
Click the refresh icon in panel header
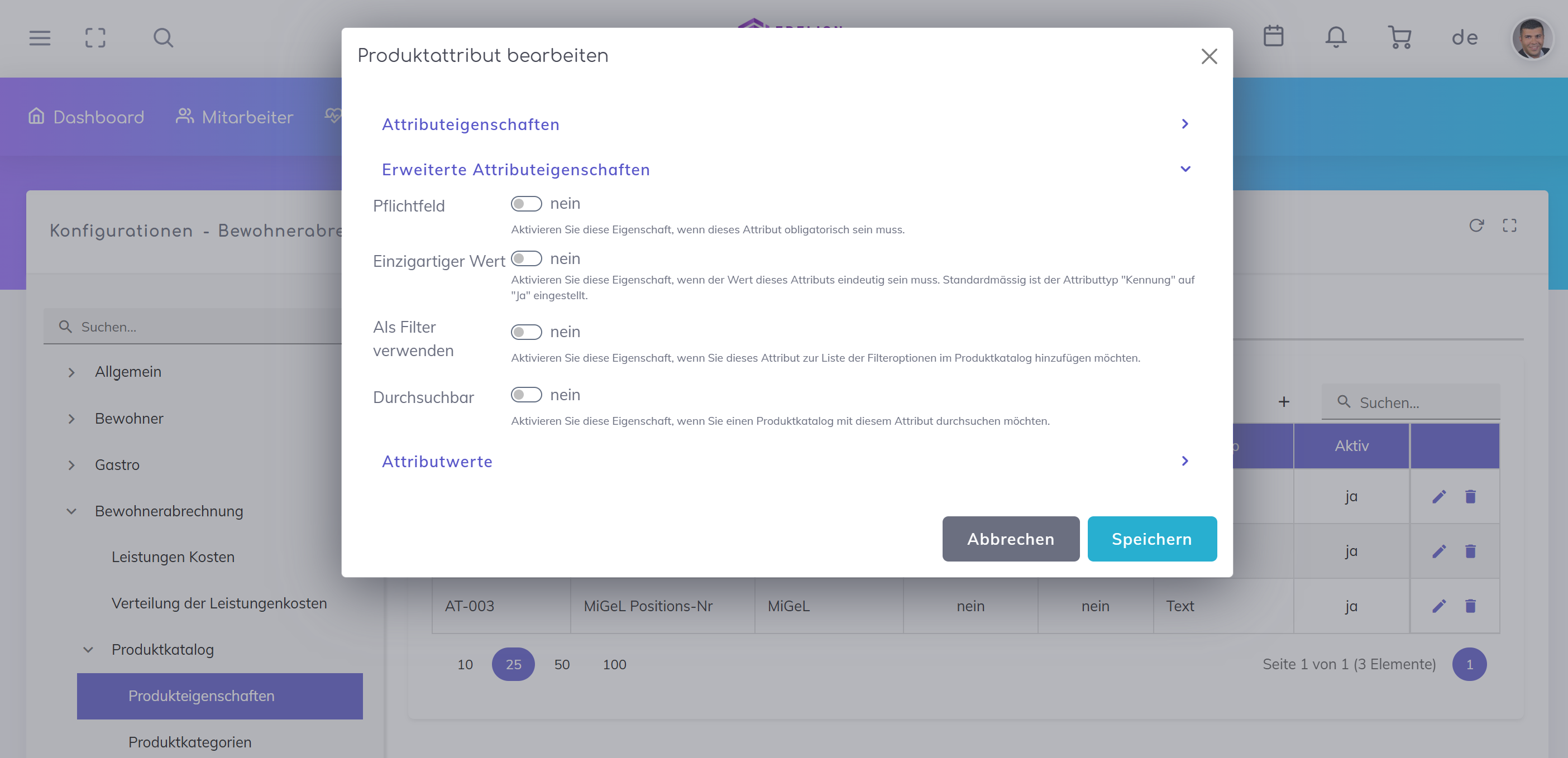[x=1476, y=226]
